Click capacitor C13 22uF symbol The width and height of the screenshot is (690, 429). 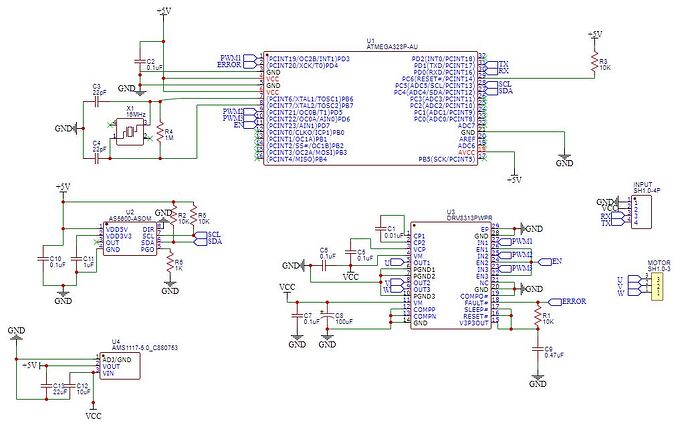[x=46, y=385]
